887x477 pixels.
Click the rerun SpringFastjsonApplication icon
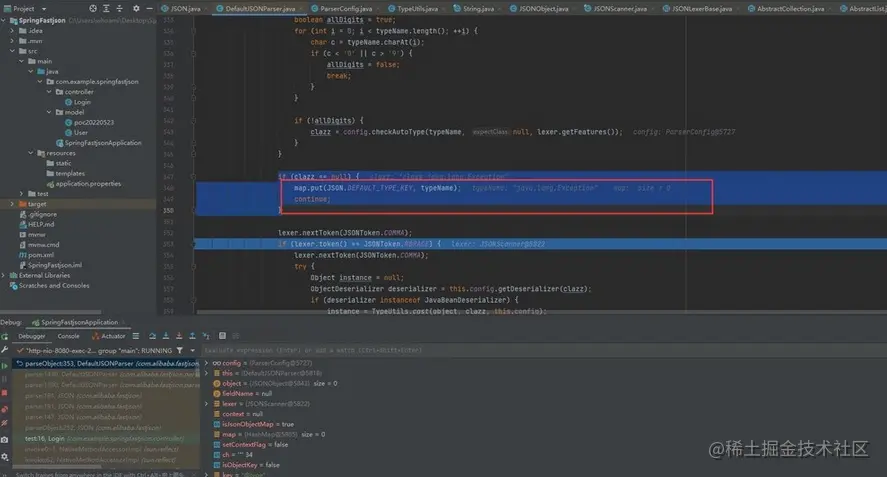tap(5, 336)
